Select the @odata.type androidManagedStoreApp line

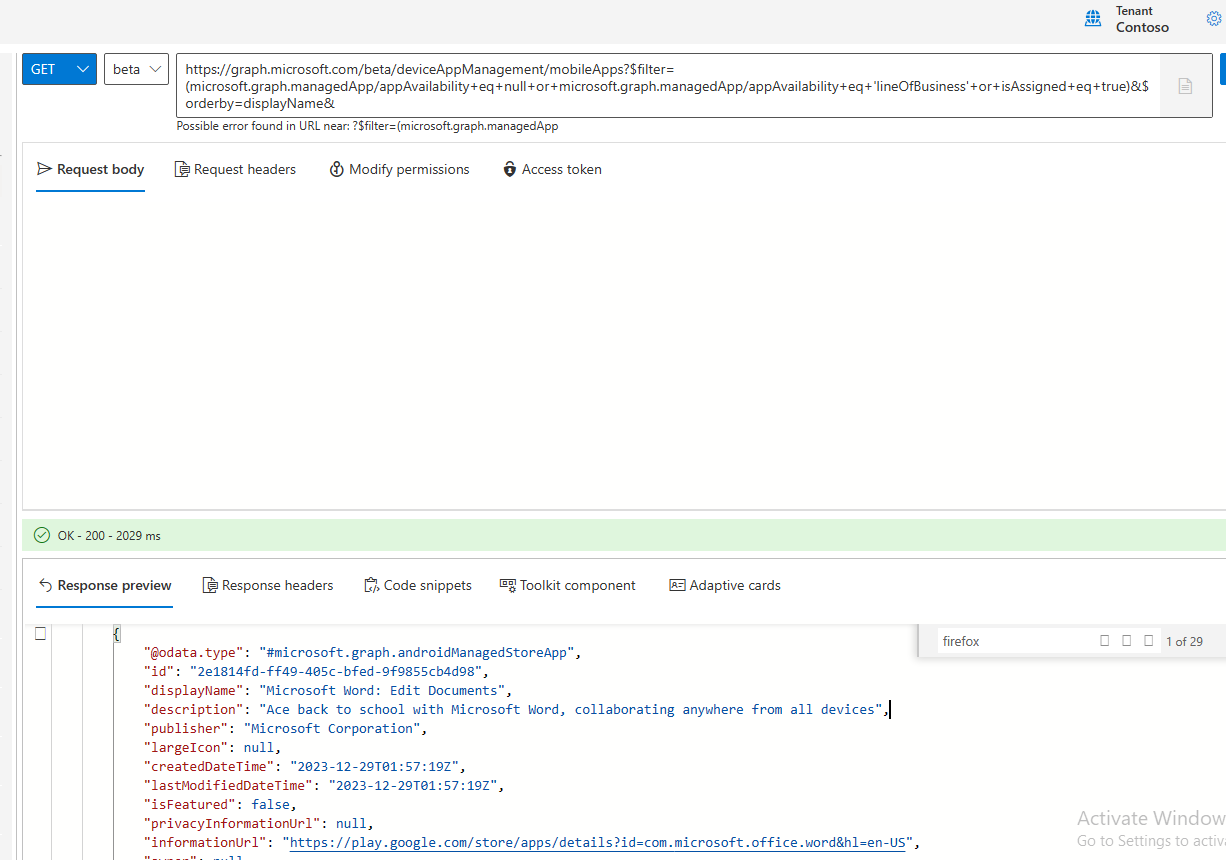click(362, 652)
